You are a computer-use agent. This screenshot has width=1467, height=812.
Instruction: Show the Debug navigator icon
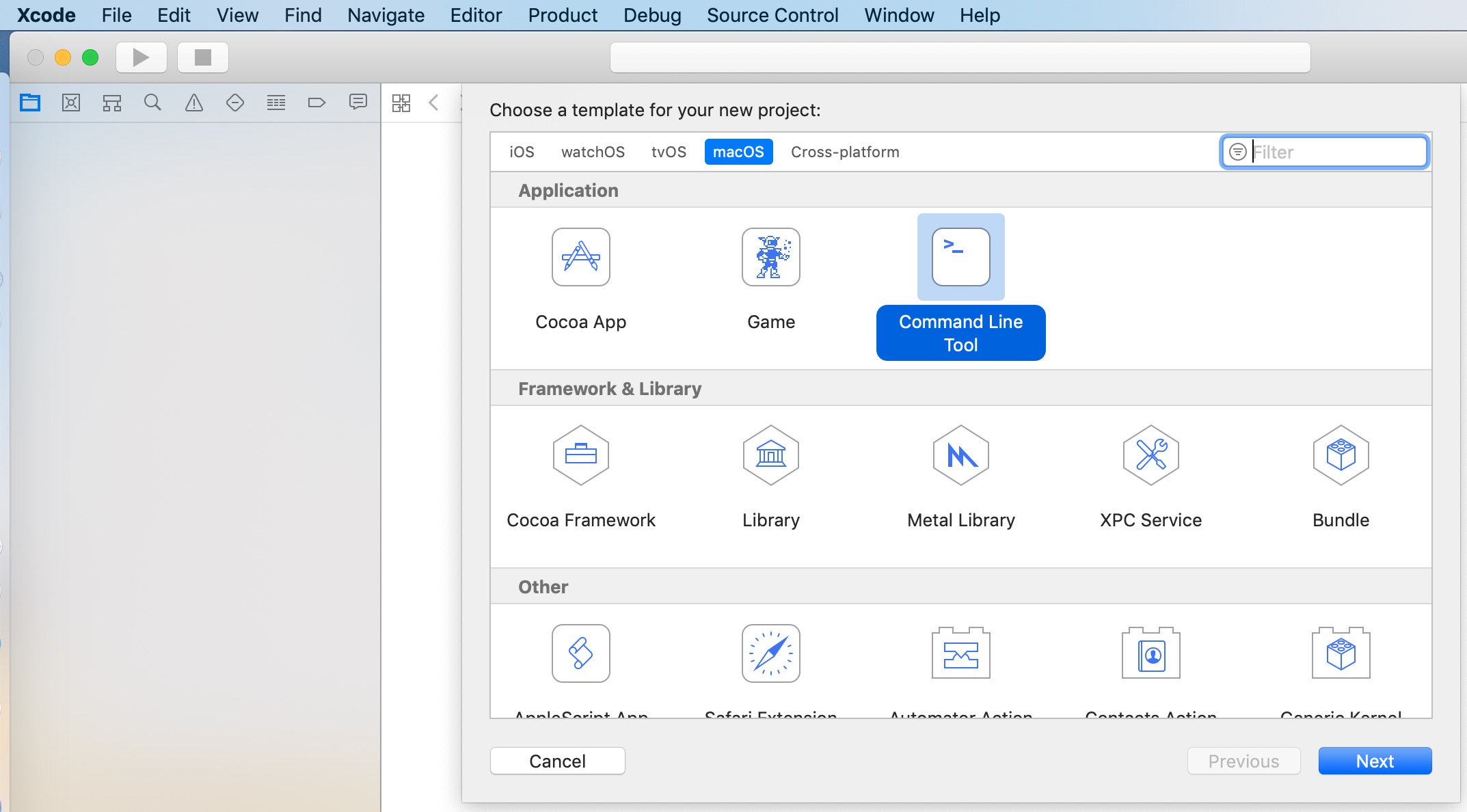coord(276,103)
